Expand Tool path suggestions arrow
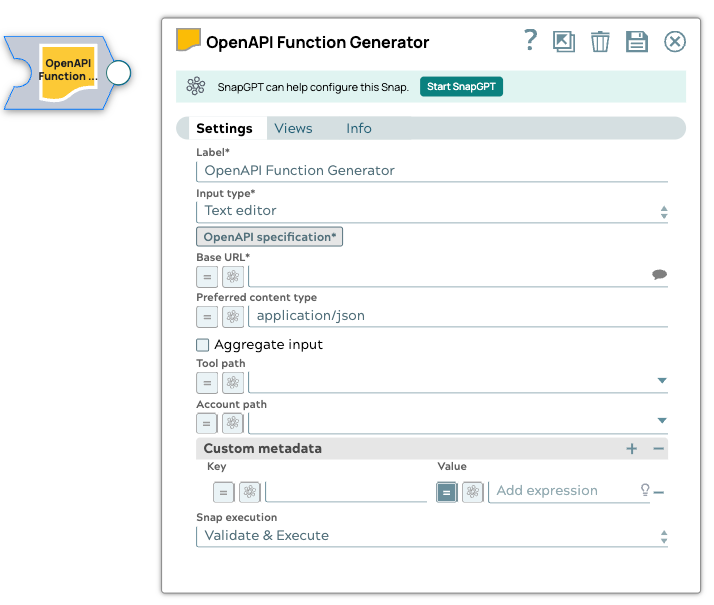Viewport: 714px width, 605px height. 662,381
